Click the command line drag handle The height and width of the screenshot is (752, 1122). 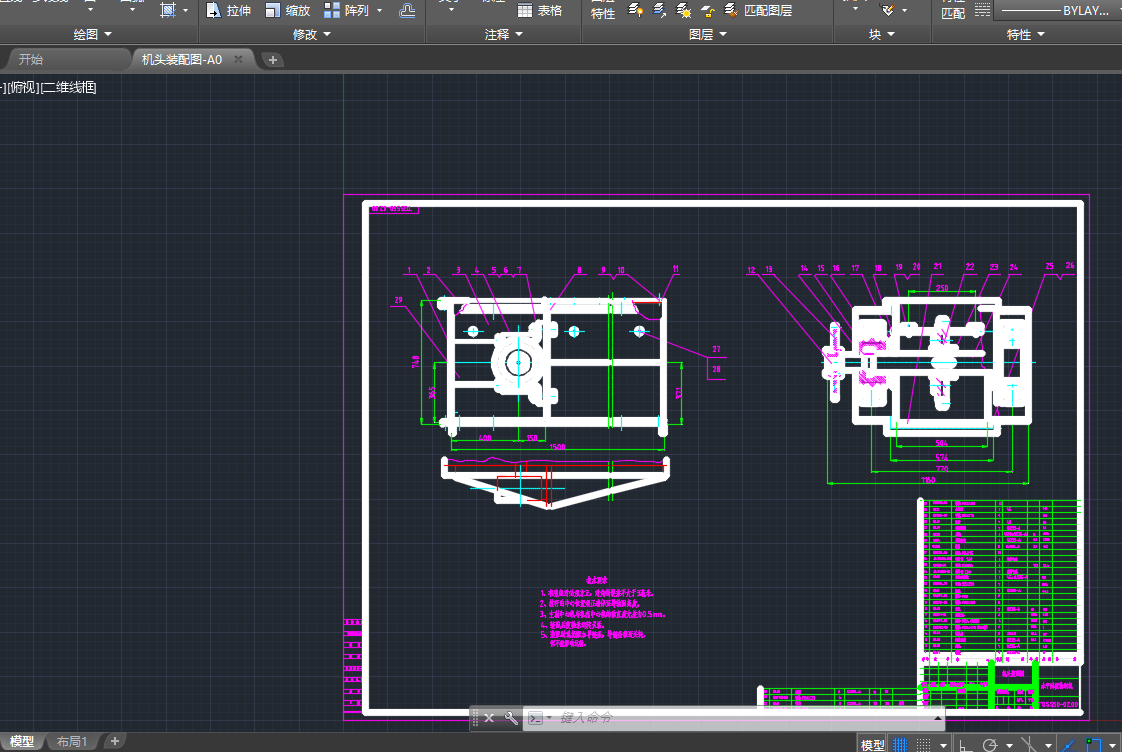tap(475, 718)
